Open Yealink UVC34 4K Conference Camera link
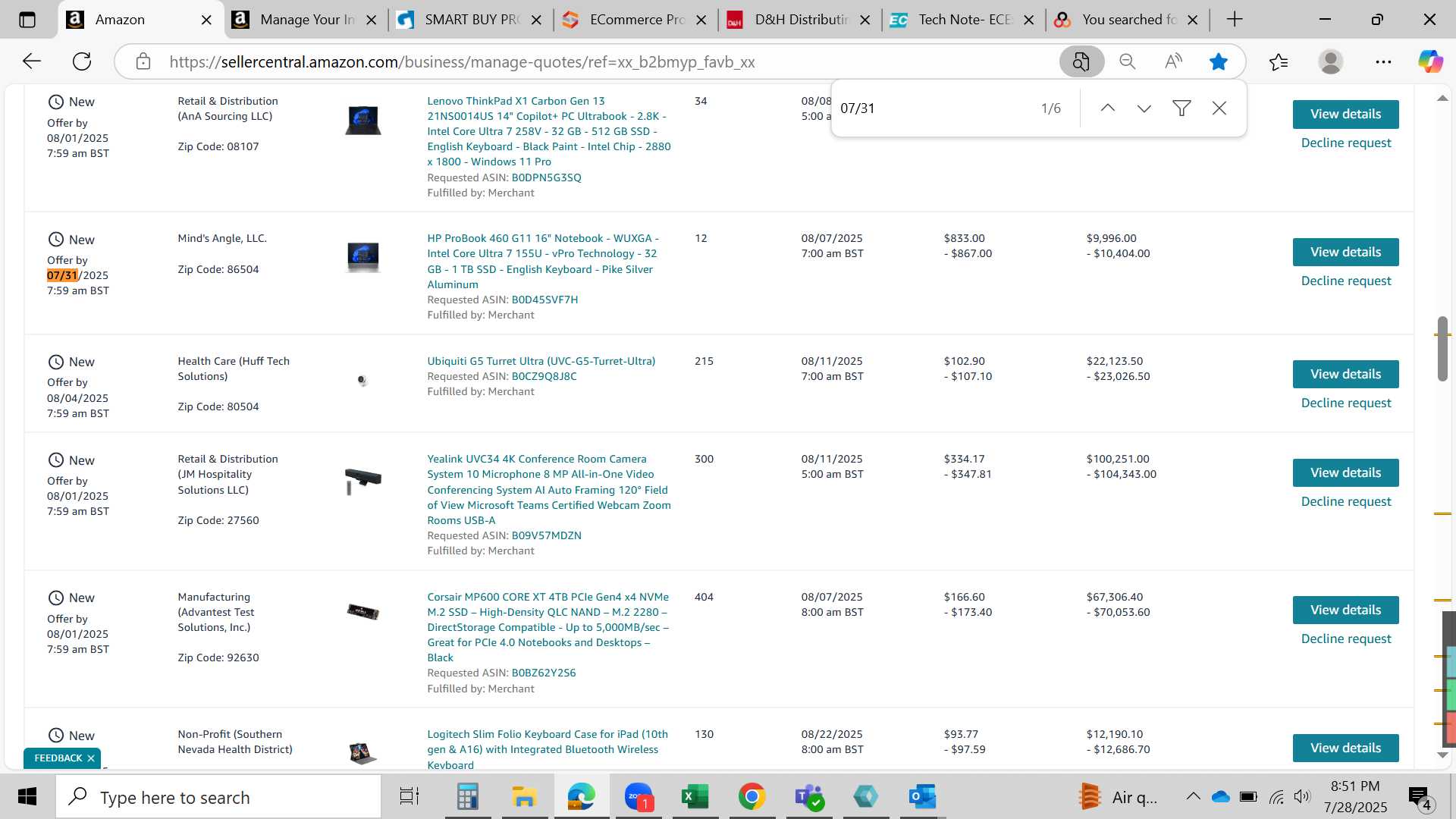 point(549,490)
